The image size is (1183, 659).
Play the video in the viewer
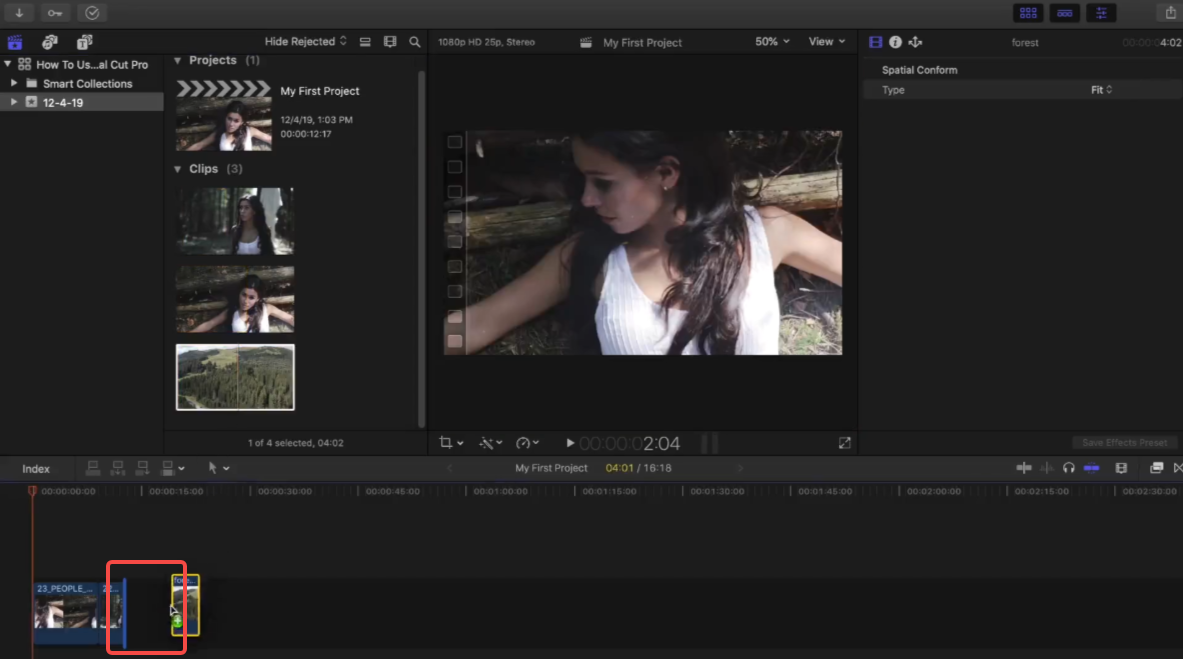click(x=570, y=443)
